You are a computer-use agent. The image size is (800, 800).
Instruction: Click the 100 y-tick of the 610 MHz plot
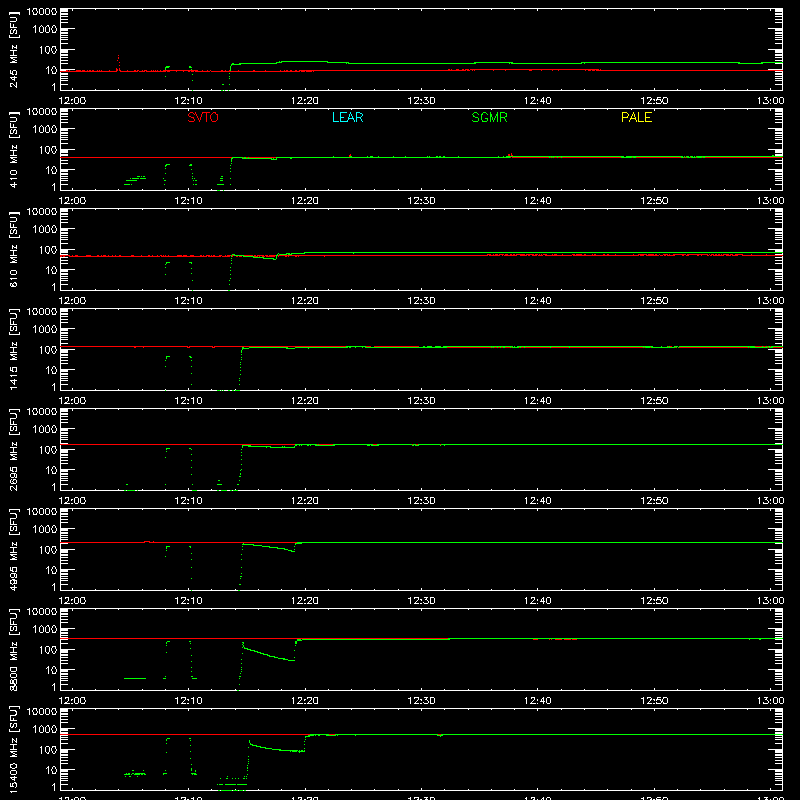pyautogui.click(x=48, y=250)
